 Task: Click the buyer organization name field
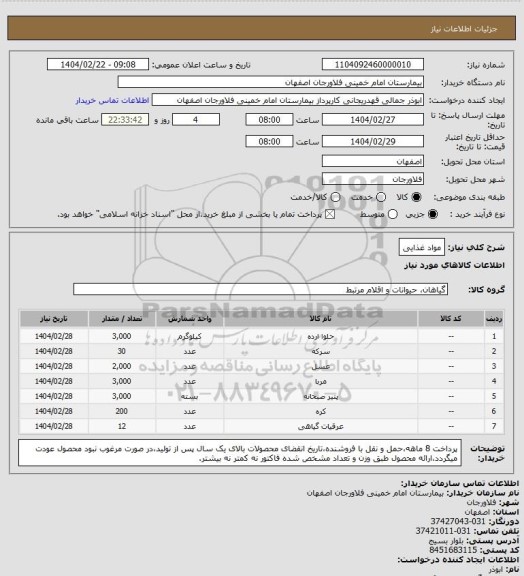[270, 82]
